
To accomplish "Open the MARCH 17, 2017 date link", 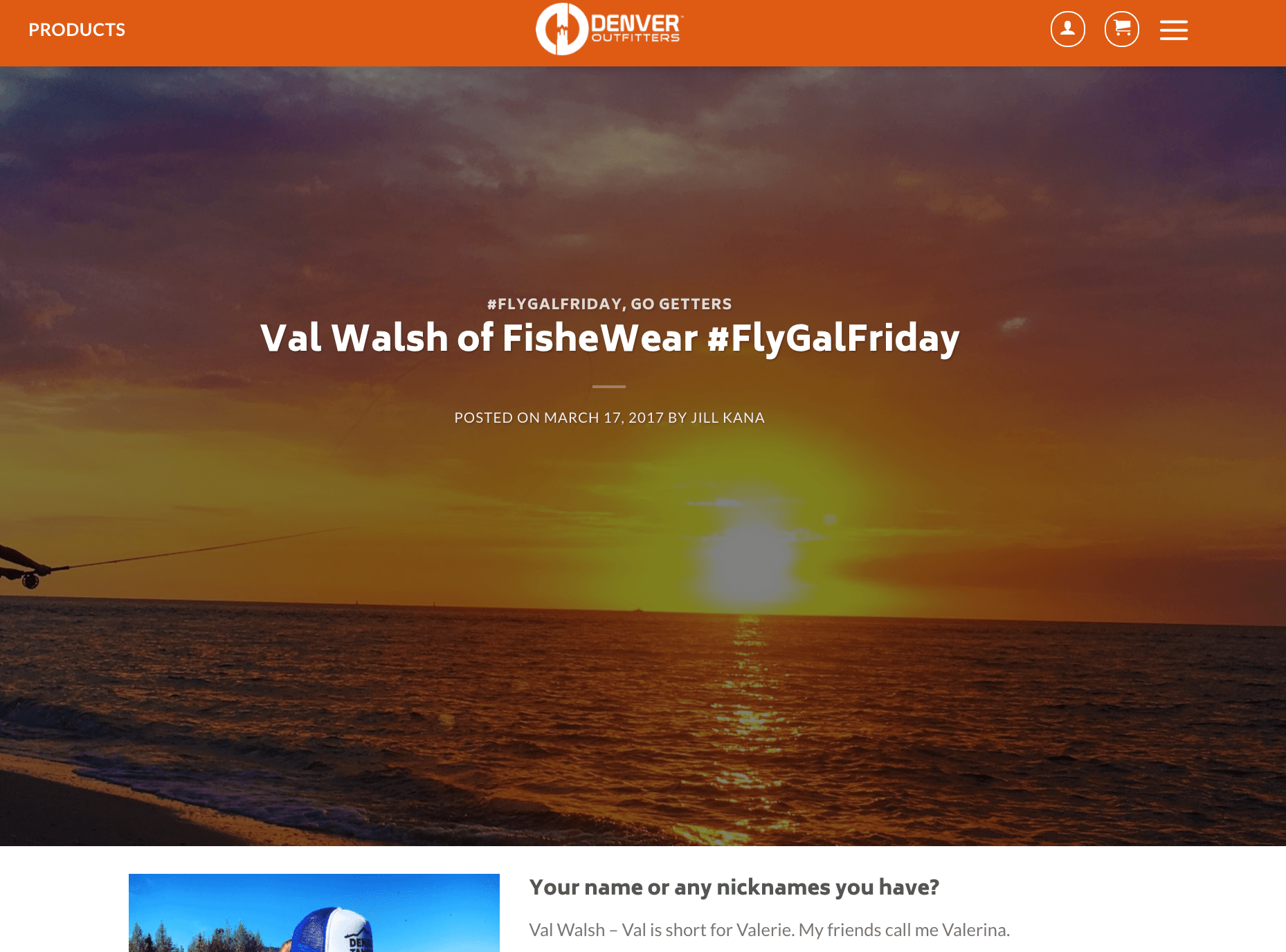I will point(604,418).
